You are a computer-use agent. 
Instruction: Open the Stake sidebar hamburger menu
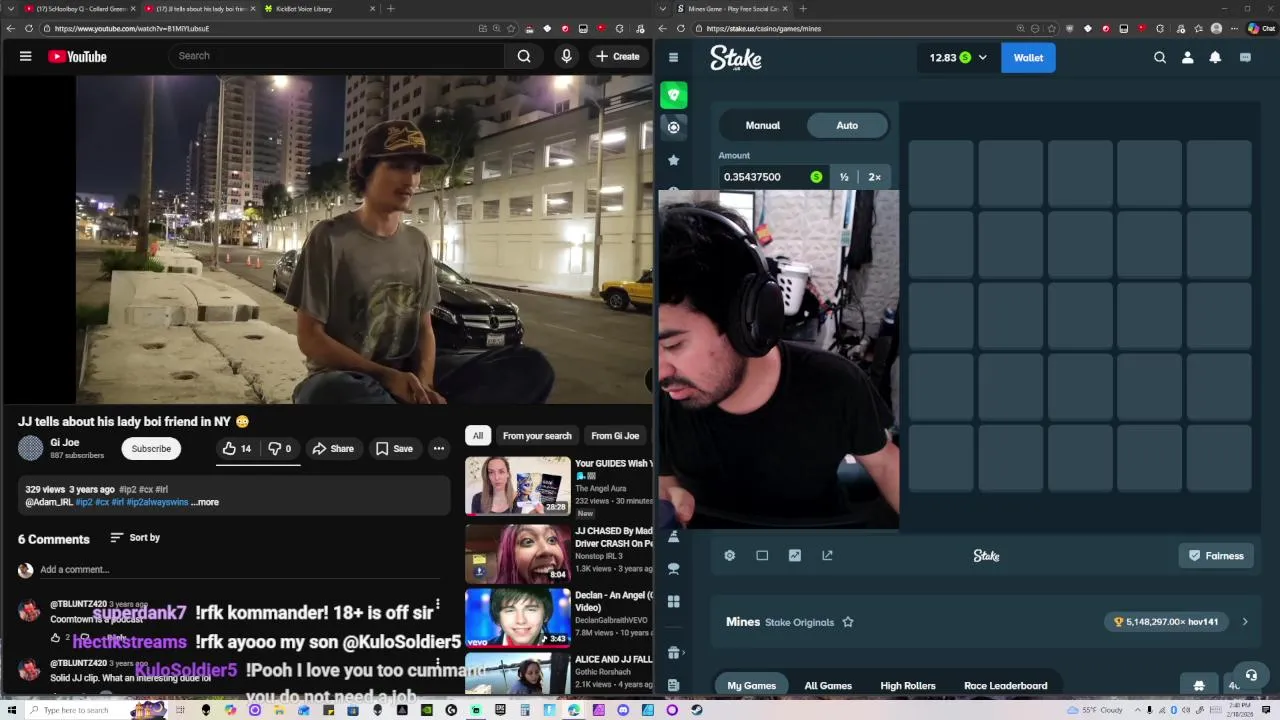673,57
